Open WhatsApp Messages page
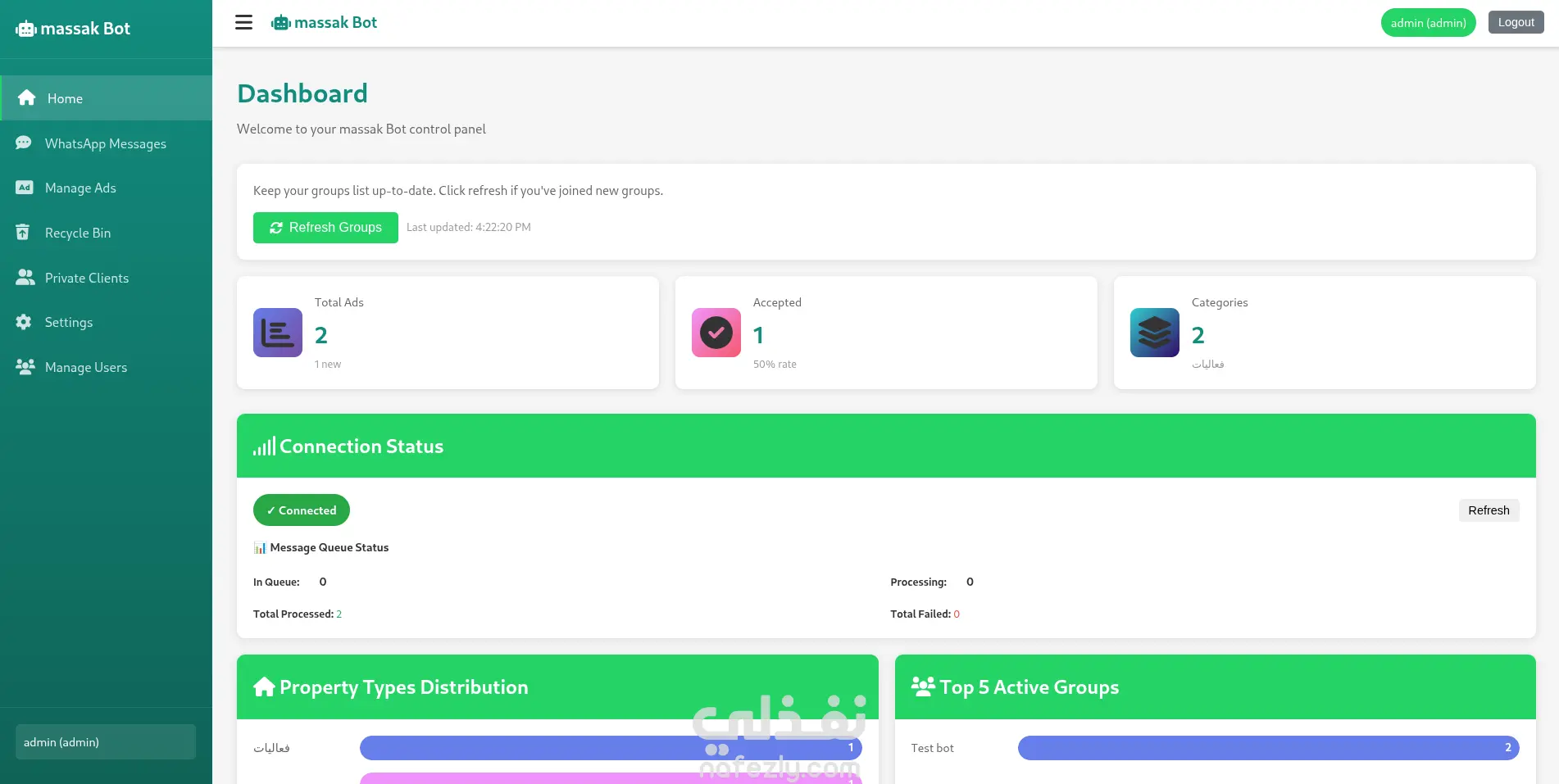The height and width of the screenshot is (784, 1559). click(107, 143)
